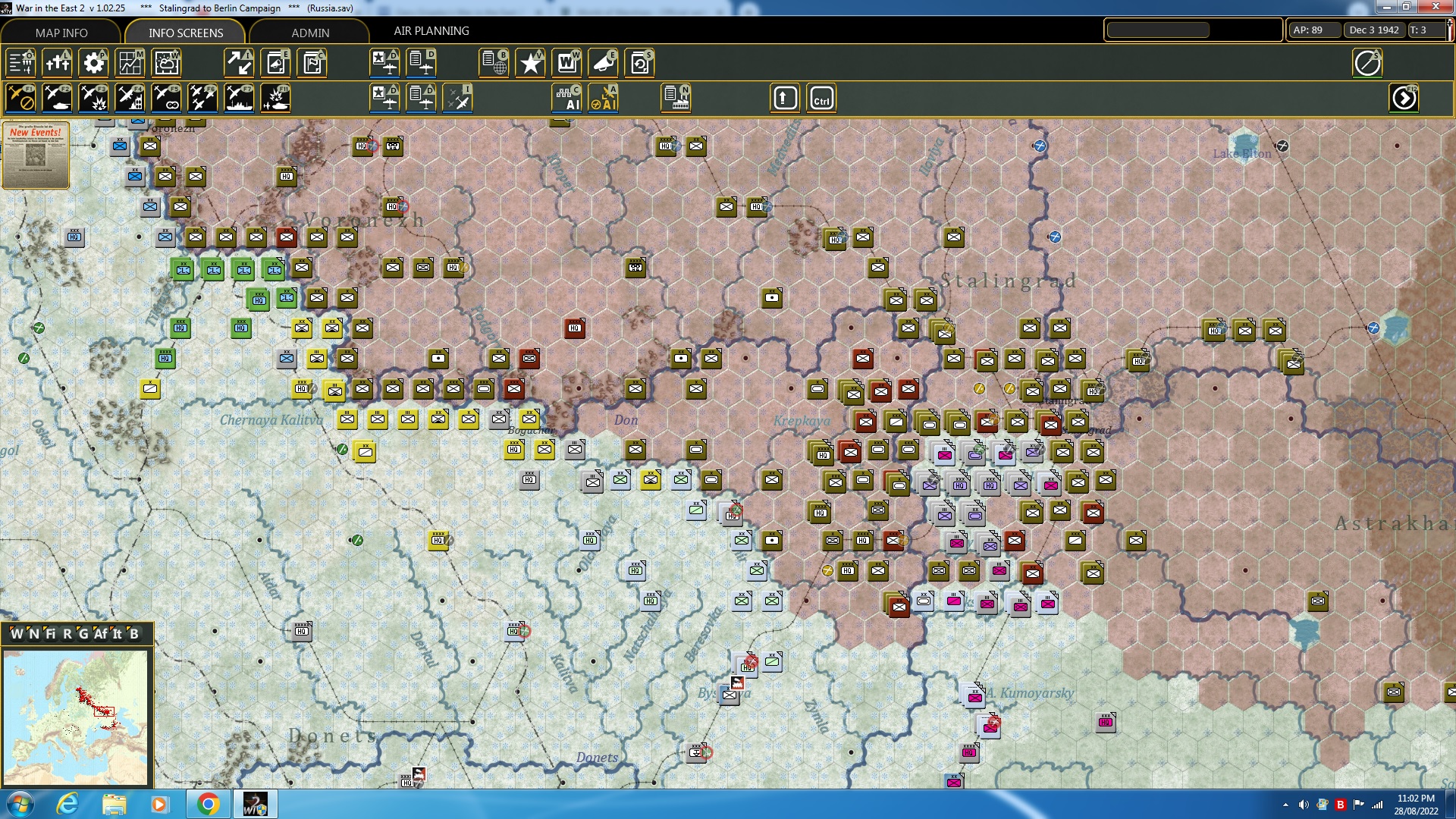The height and width of the screenshot is (819, 1456).
Task: Toggle the R nation filter button
Action: coord(67,633)
